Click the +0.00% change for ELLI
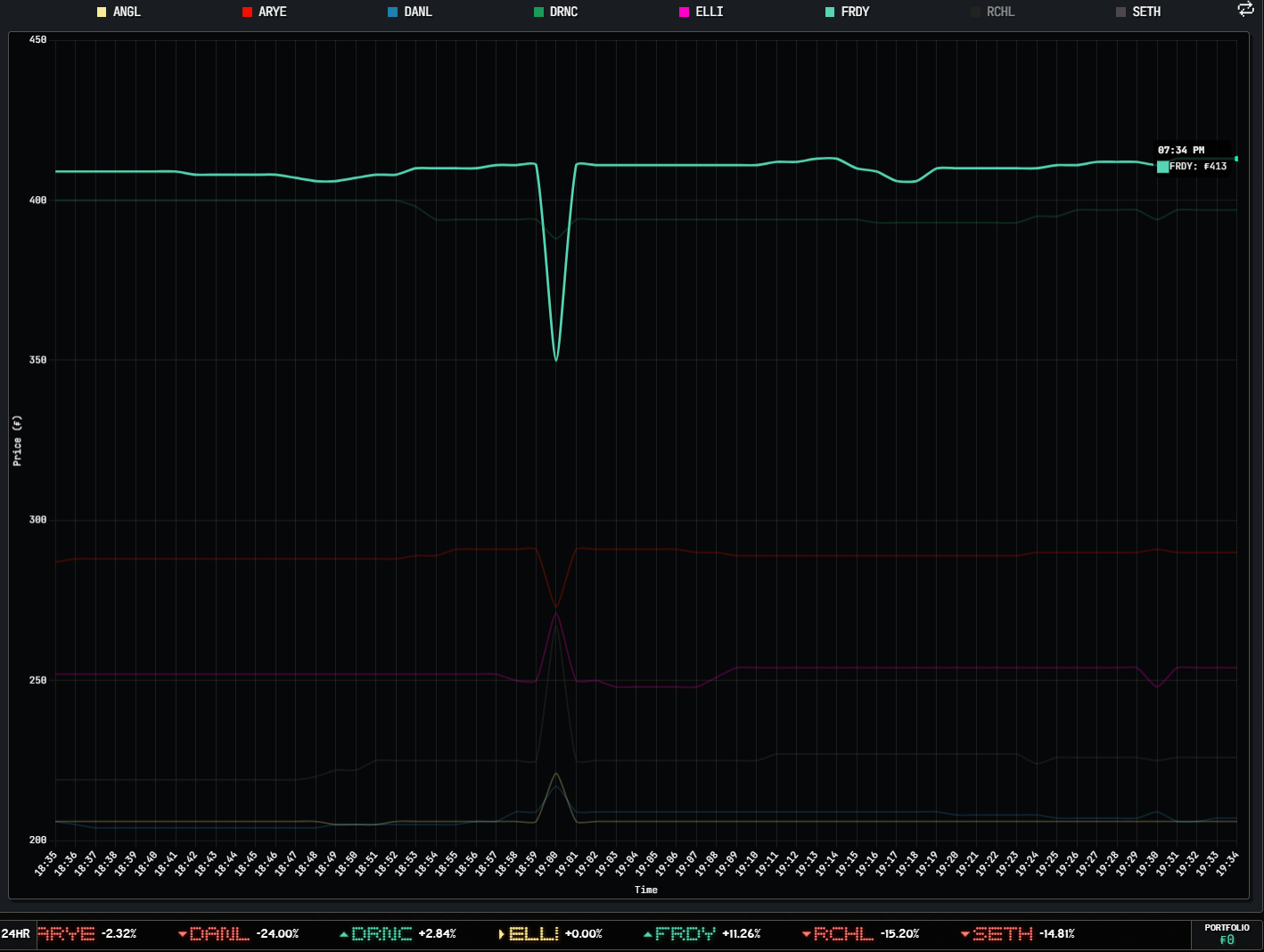Viewport: 1264px width, 952px height. pos(584,933)
